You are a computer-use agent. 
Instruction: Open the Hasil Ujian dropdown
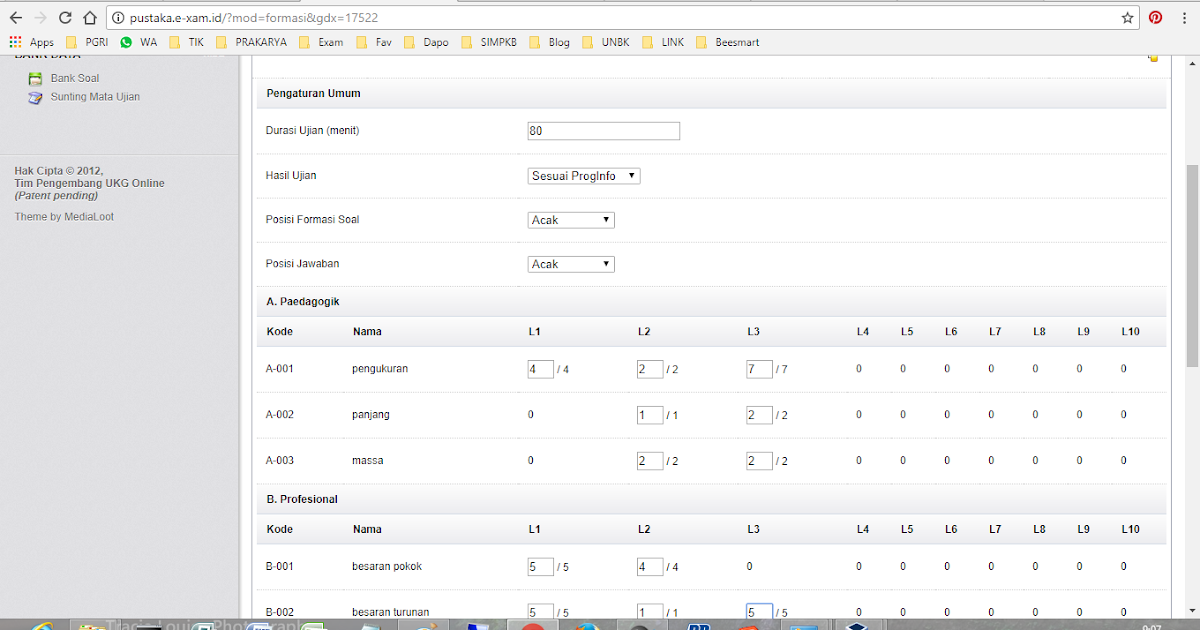[584, 176]
